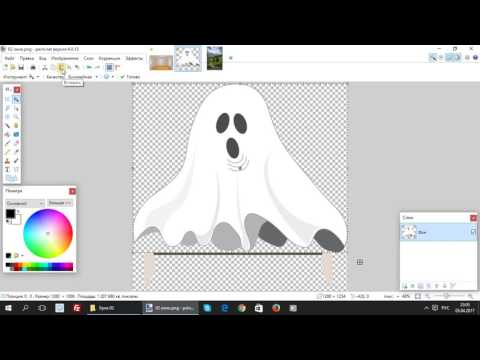The image size is (480, 360).
Task: Toggle the Tools window button at top right
Action: tap(433, 57)
